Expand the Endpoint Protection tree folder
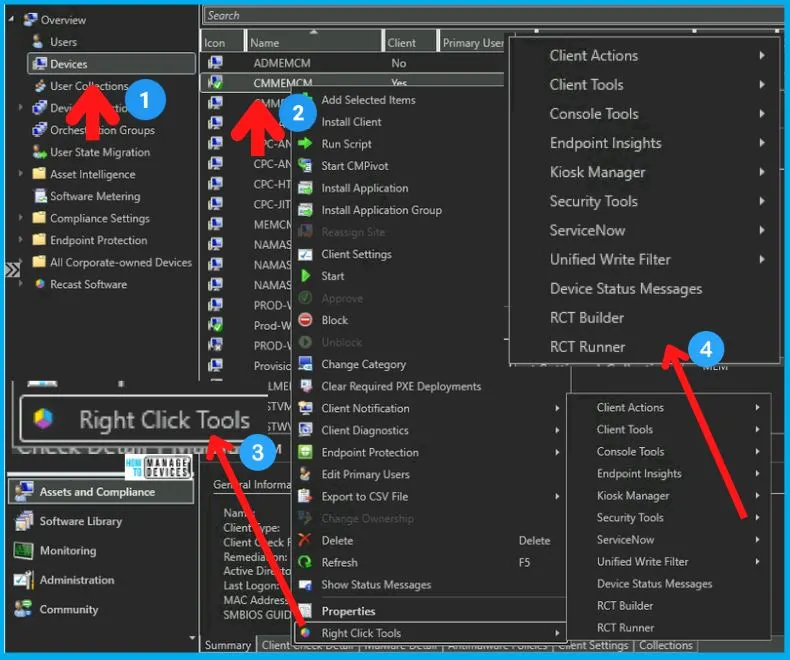The height and width of the screenshot is (660, 790). pyautogui.click(x=20, y=240)
